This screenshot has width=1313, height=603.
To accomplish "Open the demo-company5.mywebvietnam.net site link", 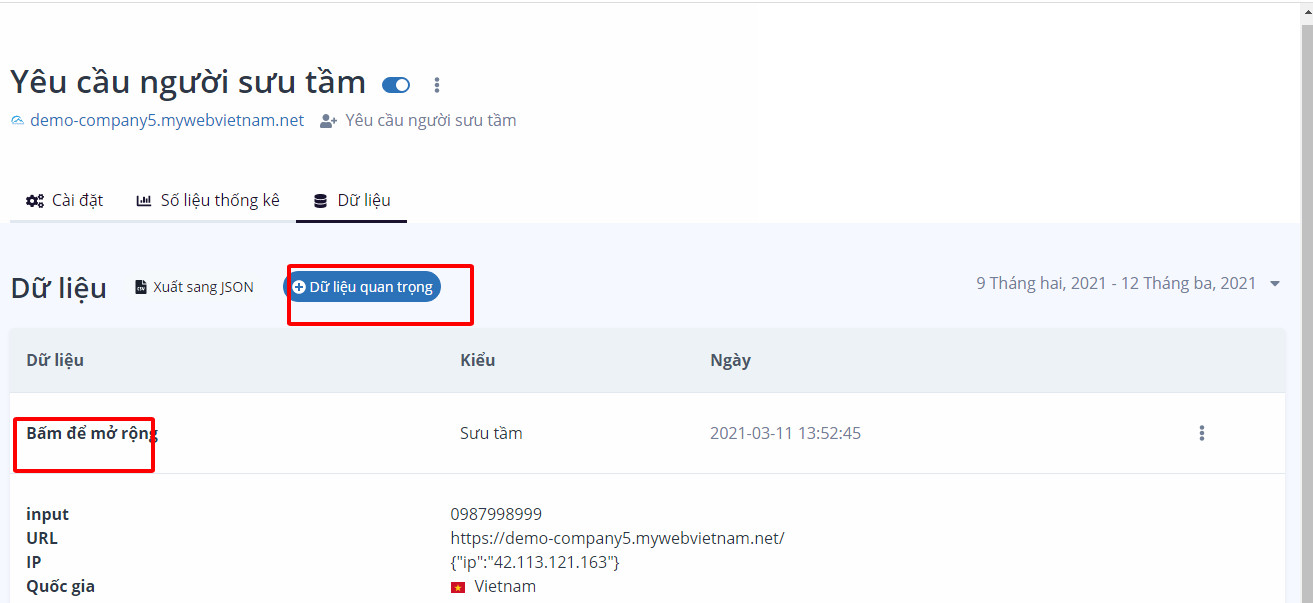I will [166, 120].
